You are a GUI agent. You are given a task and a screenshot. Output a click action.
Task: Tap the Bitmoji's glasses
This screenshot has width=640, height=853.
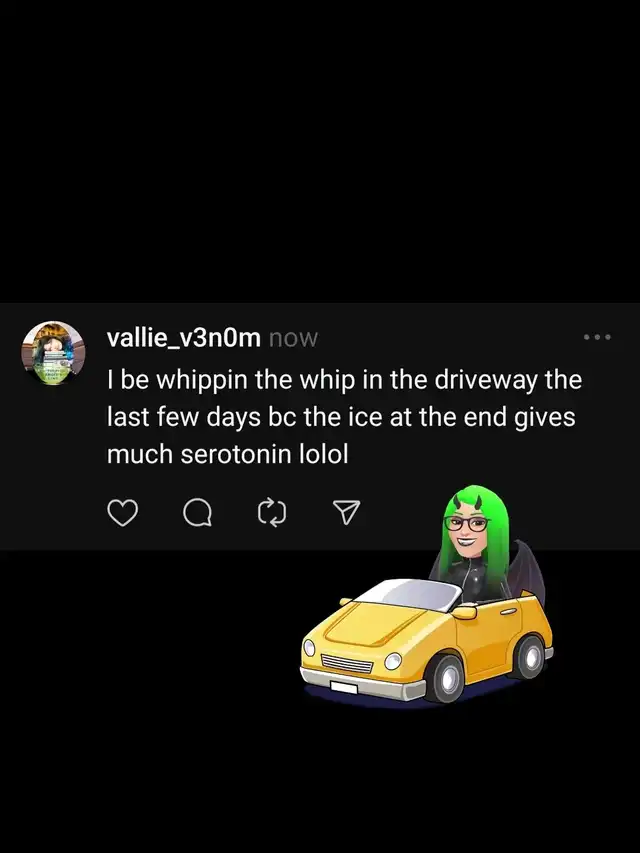pos(466,524)
